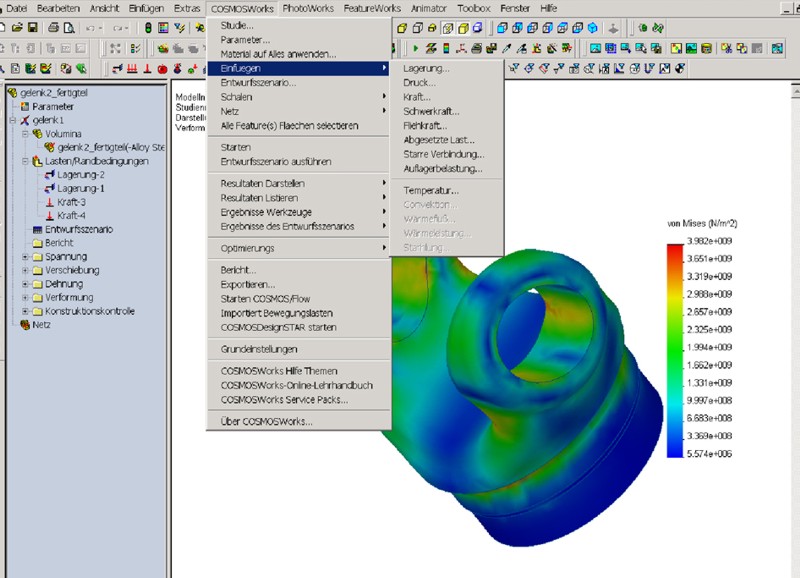The width and height of the screenshot is (800, 578).
Task: Open the Datei menu
Action: coord(16,8)
